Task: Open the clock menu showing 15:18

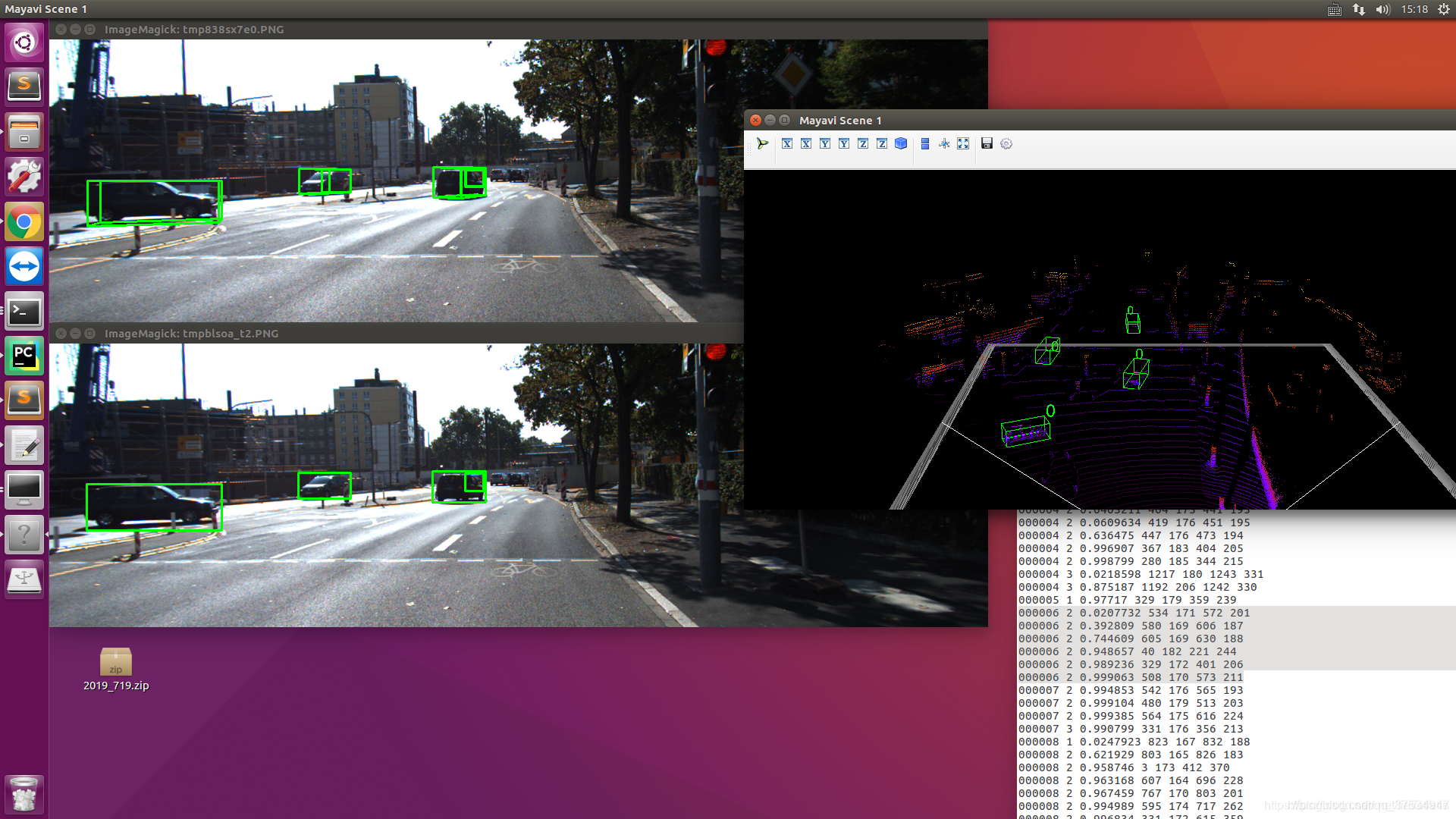Action: pyautogui.click(x=1414, y=9)
